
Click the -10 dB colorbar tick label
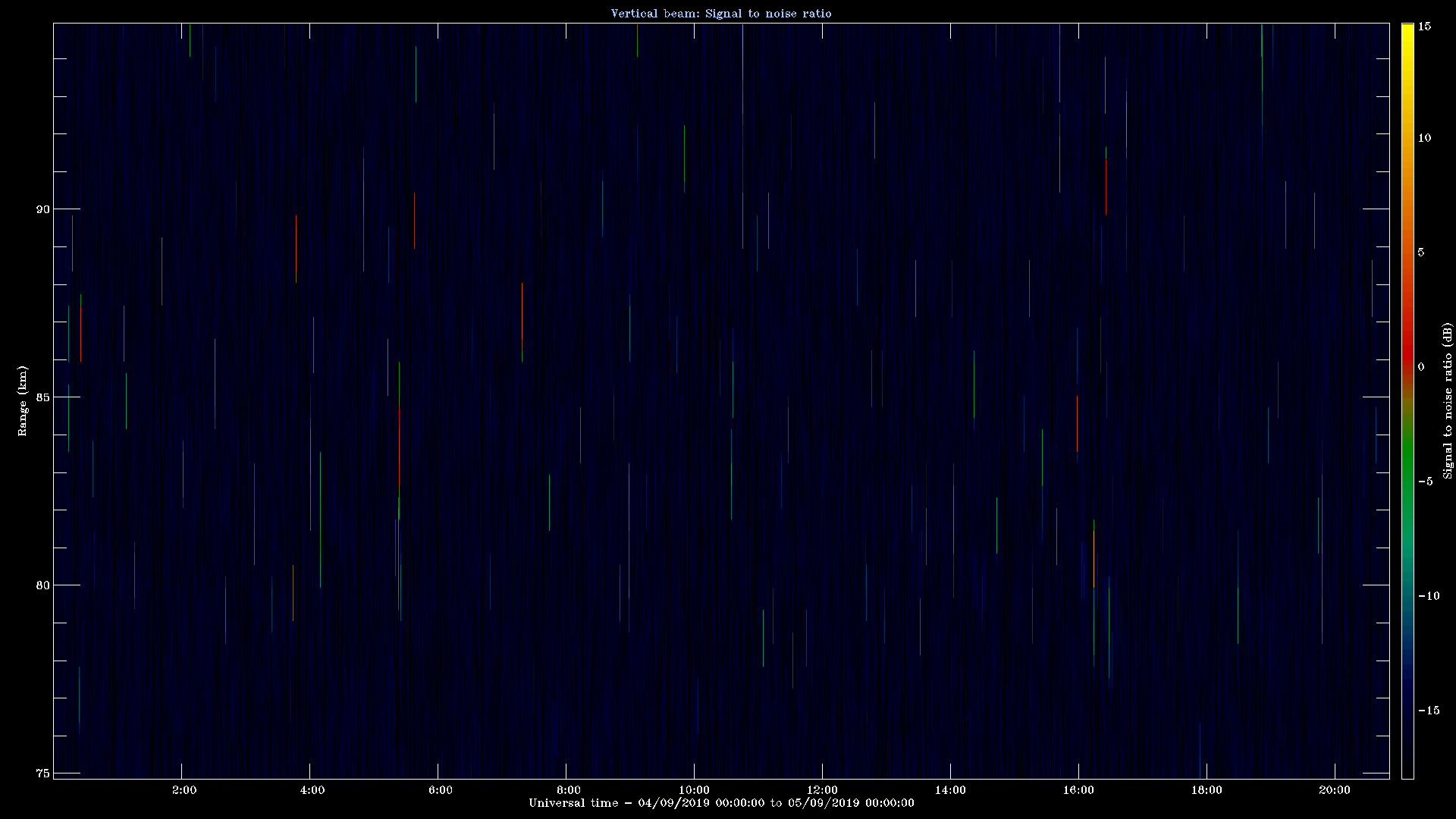[1428, 596]
